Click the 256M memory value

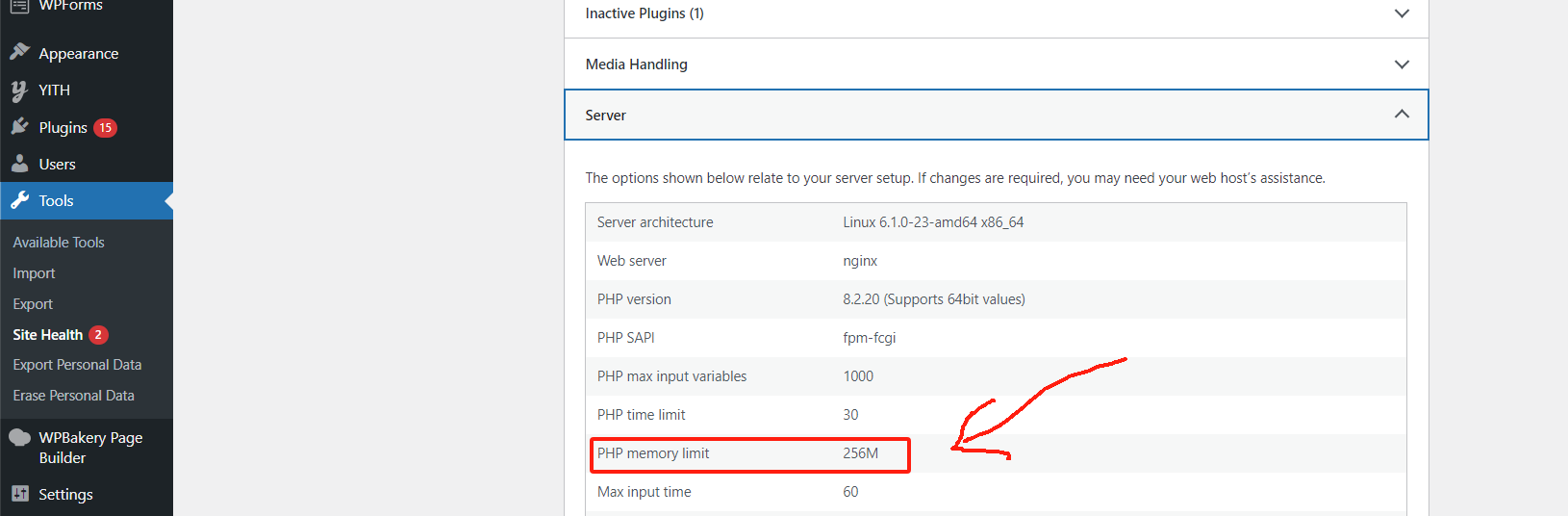click(x=861, y=453)
